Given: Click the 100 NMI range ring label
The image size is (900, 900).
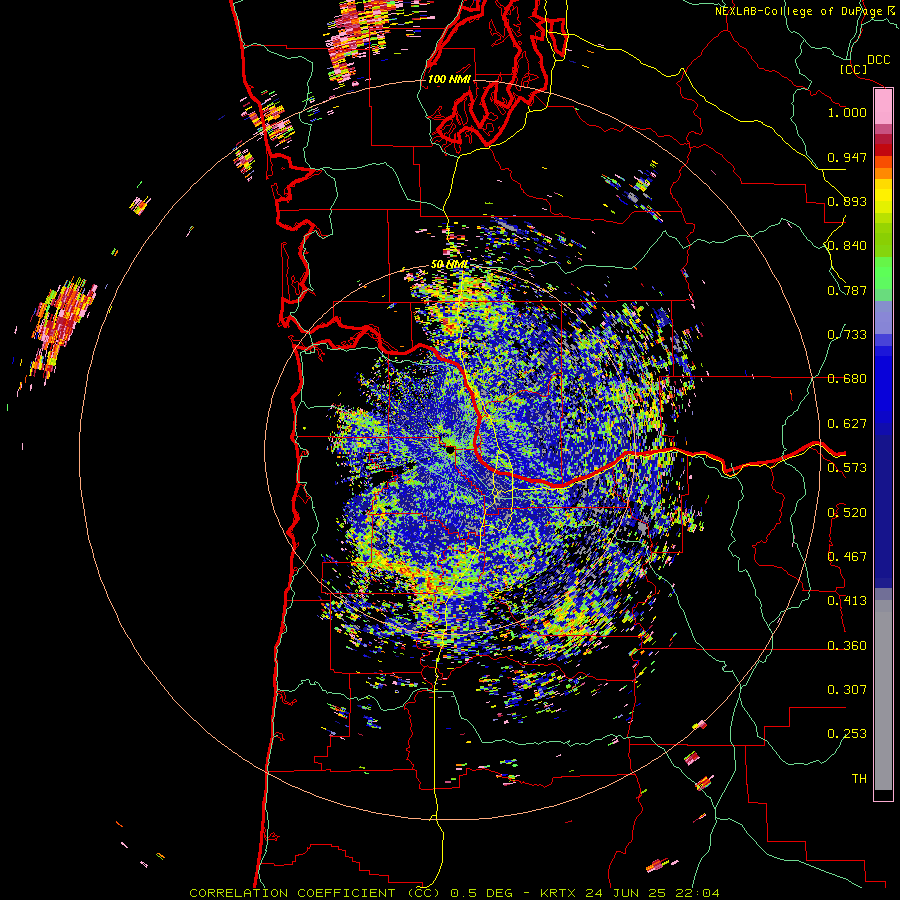Looking at the screenshot, I should coord(449,79).
